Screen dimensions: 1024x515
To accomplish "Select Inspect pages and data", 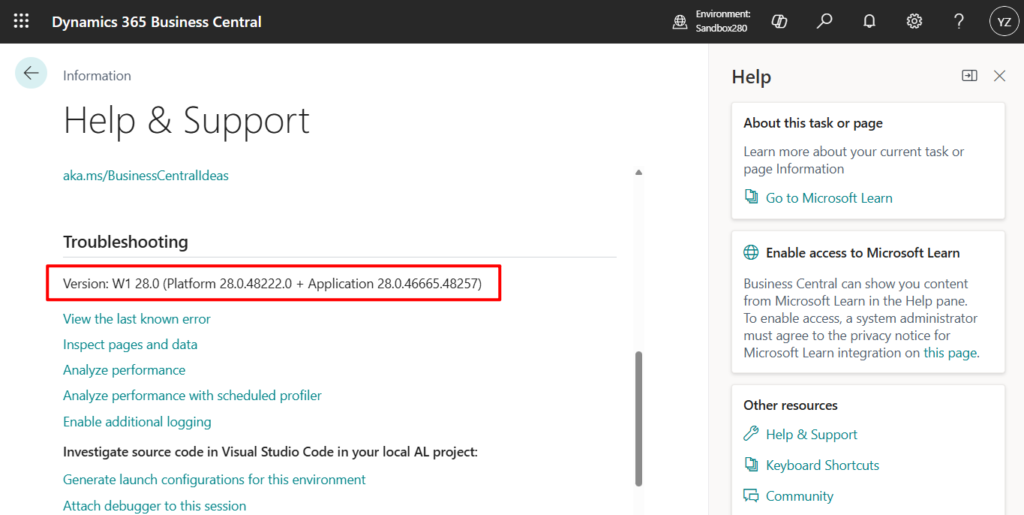I will point(130,344).
